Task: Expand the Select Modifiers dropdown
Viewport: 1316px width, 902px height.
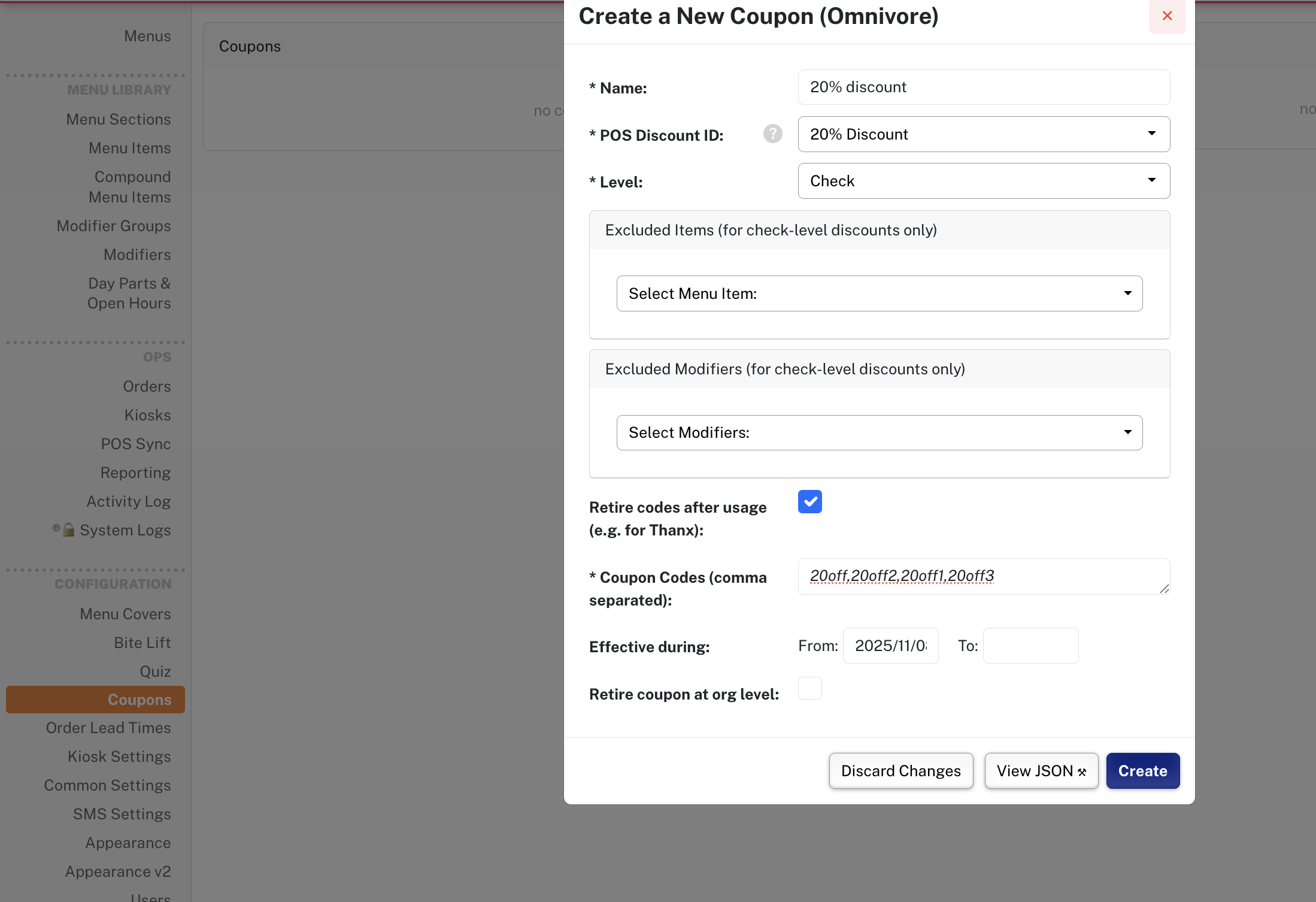Action: (880, 432)
